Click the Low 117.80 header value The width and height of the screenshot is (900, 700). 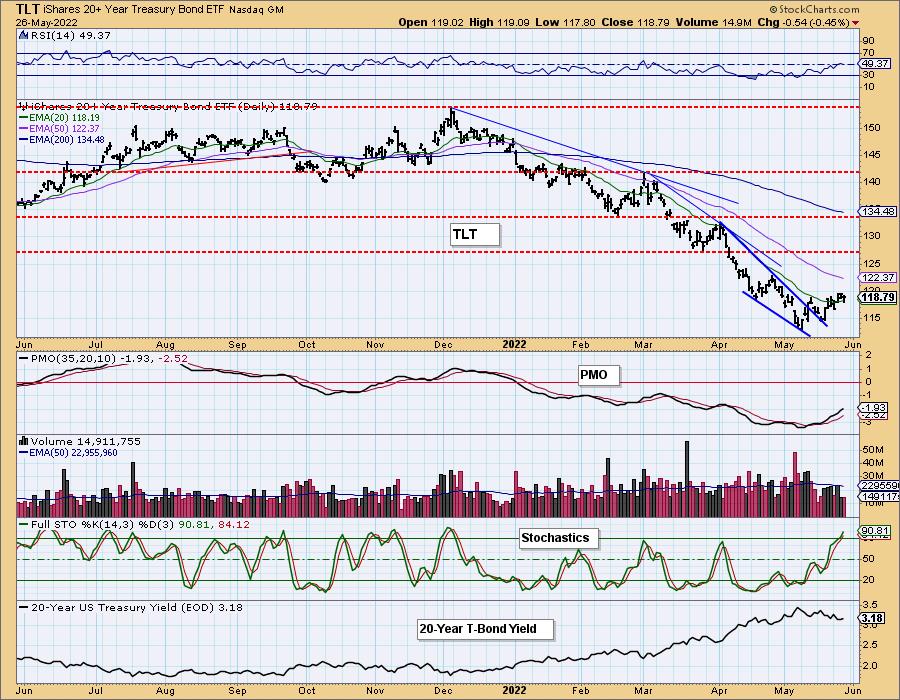tap(565, 22)
